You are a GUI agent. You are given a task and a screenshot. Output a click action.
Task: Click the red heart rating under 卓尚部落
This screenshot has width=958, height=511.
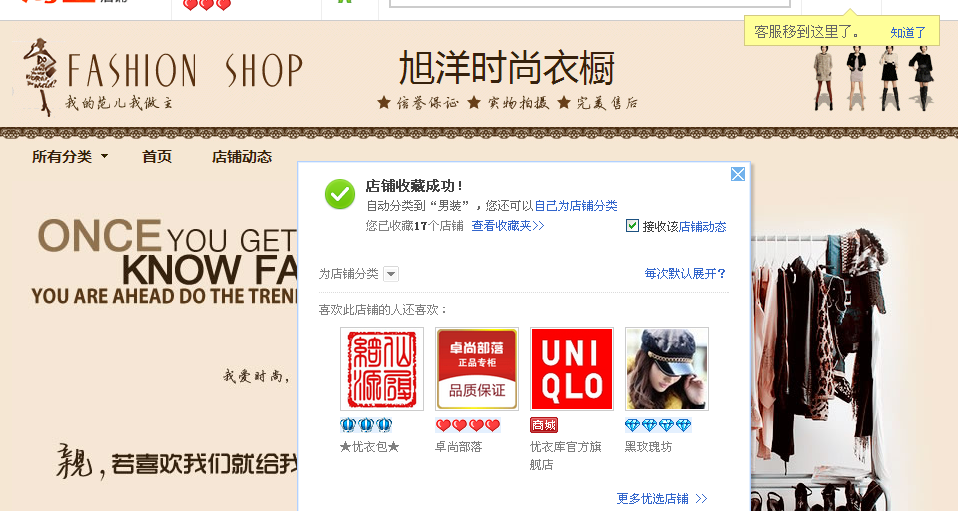click(x=468, y=425)
